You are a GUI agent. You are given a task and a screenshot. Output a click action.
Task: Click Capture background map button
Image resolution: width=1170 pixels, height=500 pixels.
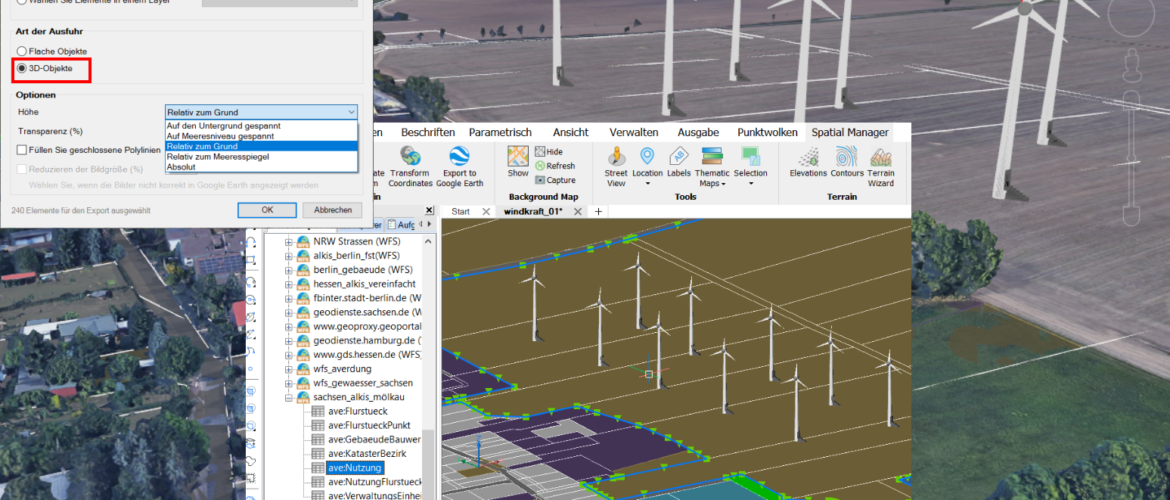[x=554, y=180]
